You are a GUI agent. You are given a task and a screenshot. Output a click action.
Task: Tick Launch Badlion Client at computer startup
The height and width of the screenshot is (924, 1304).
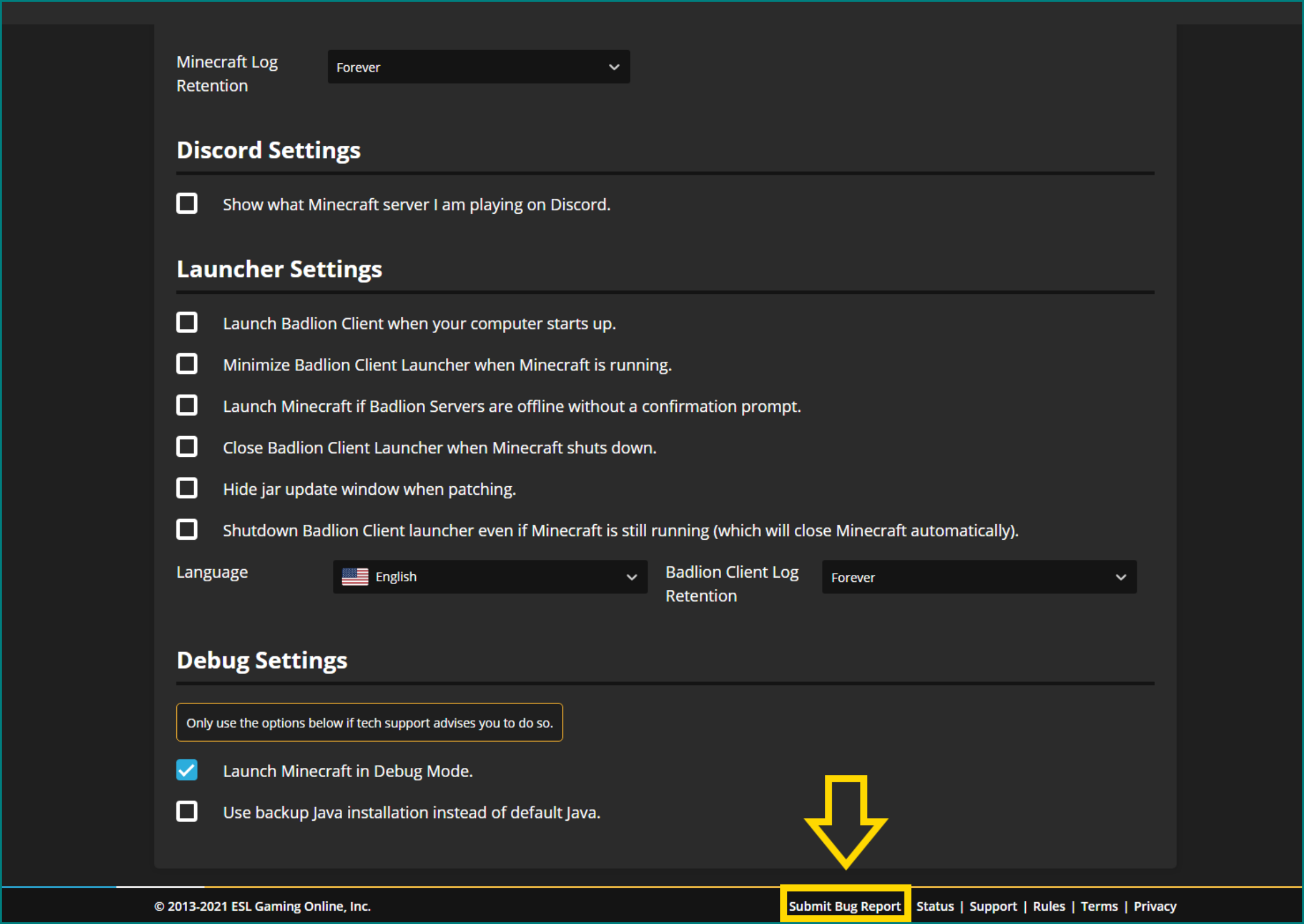187,323
